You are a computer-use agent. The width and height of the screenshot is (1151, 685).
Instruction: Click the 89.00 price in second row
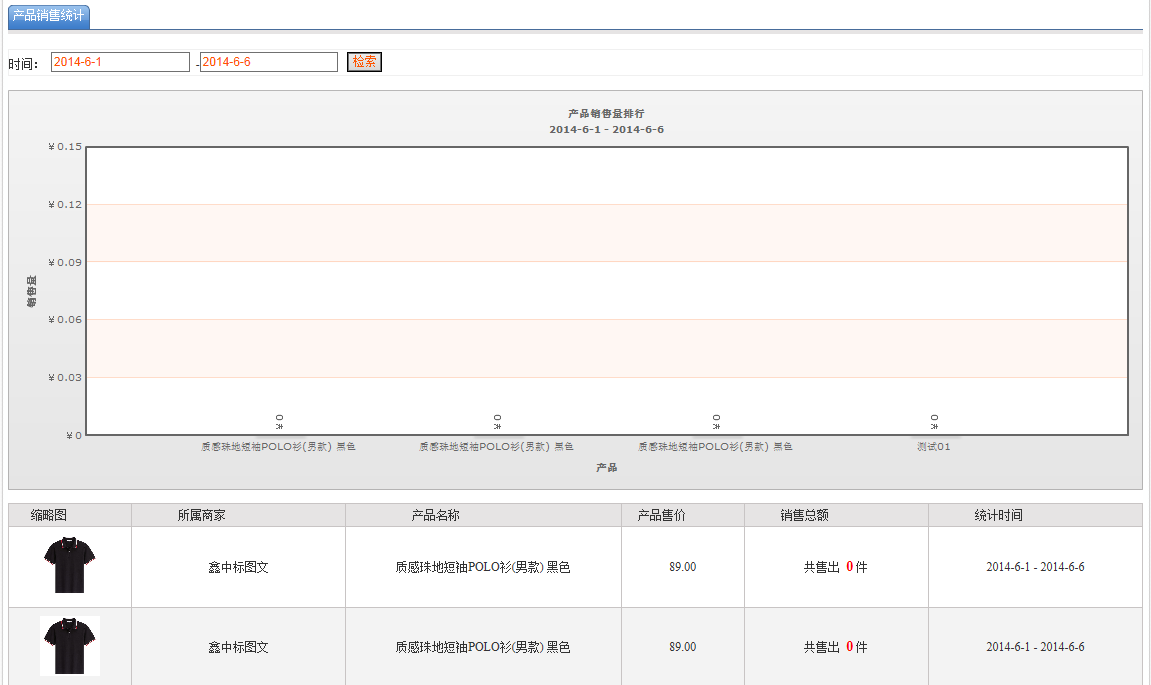pos(682,647)
